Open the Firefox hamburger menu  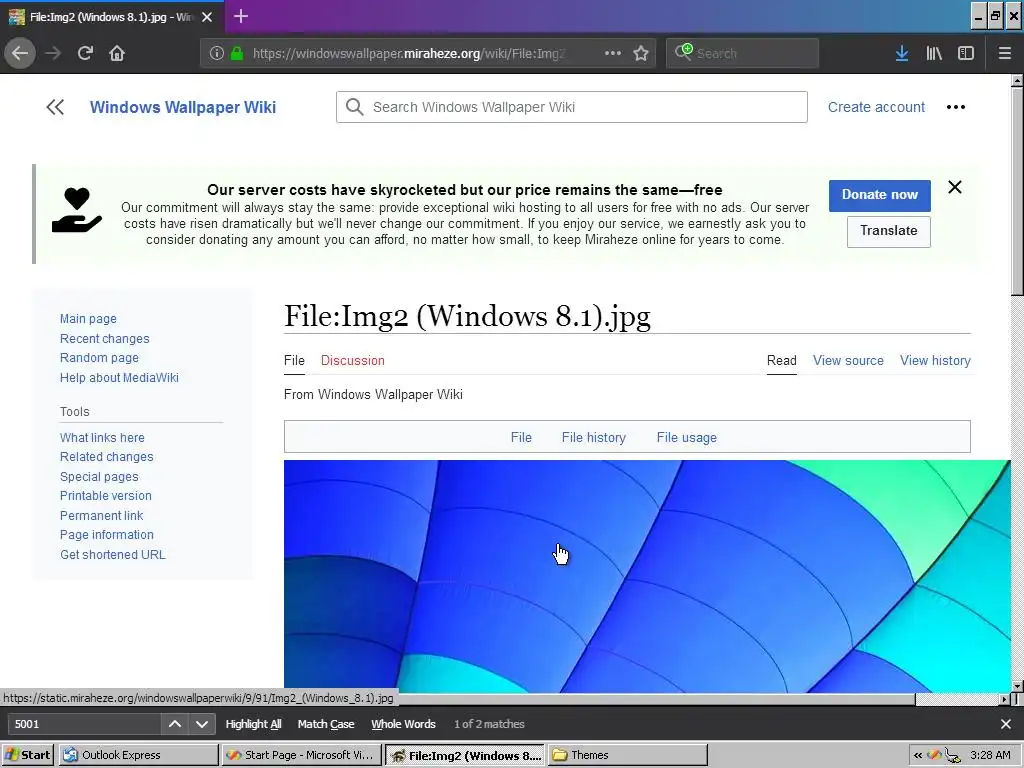point(1005,53)
